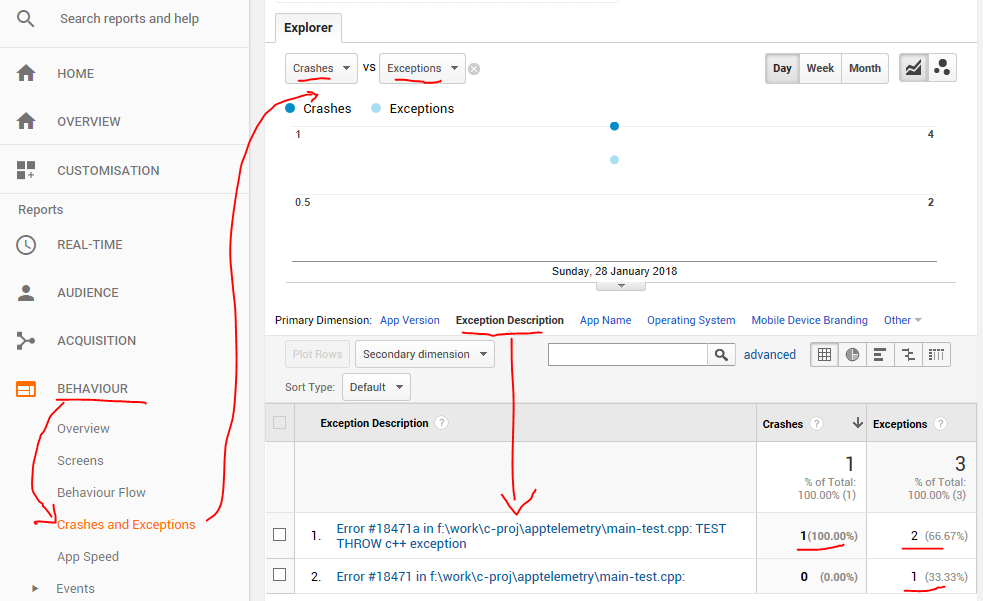
Task: Tick the select-all rows checkbox
Action: coord(280,422)
